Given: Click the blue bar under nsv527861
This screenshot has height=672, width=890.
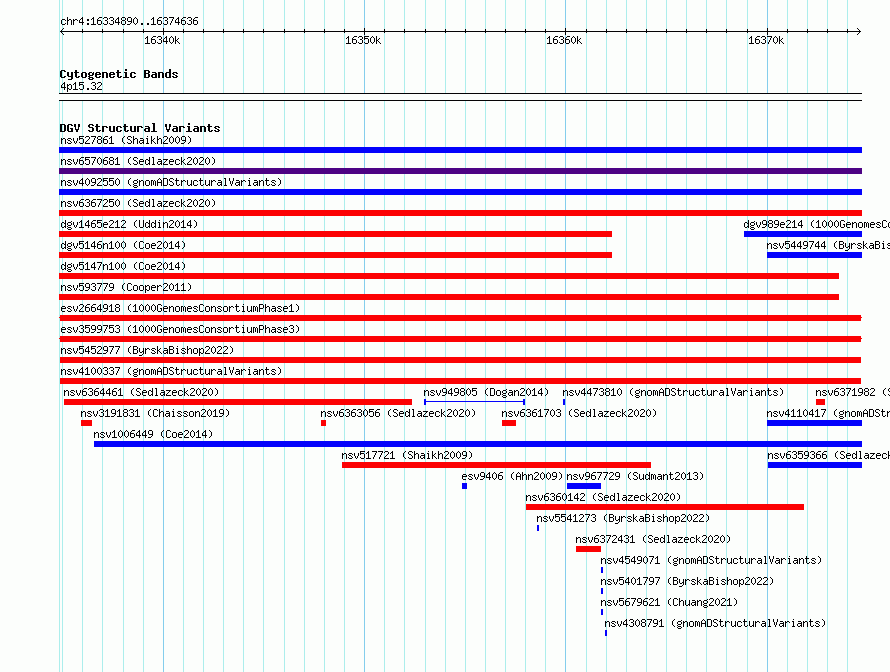Looking at the screenshot, I should (x=460, y=150).
